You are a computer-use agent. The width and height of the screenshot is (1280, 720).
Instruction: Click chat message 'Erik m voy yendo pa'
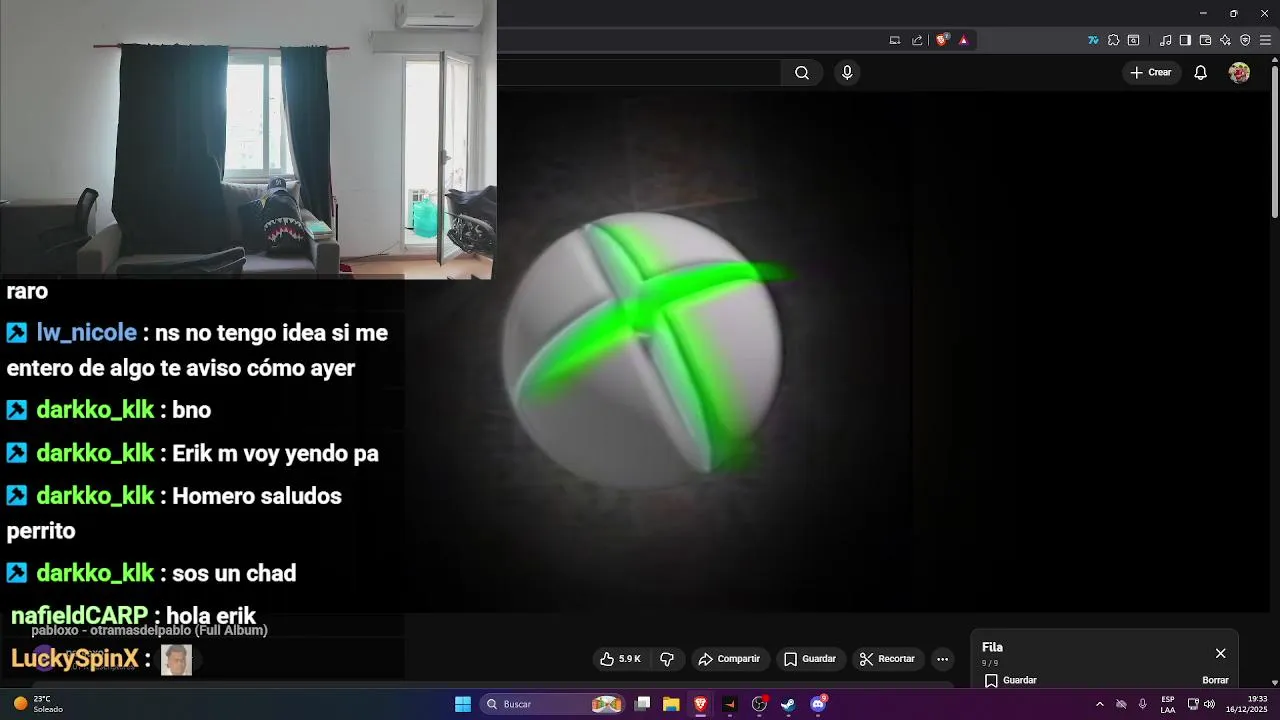click(275, 454)
